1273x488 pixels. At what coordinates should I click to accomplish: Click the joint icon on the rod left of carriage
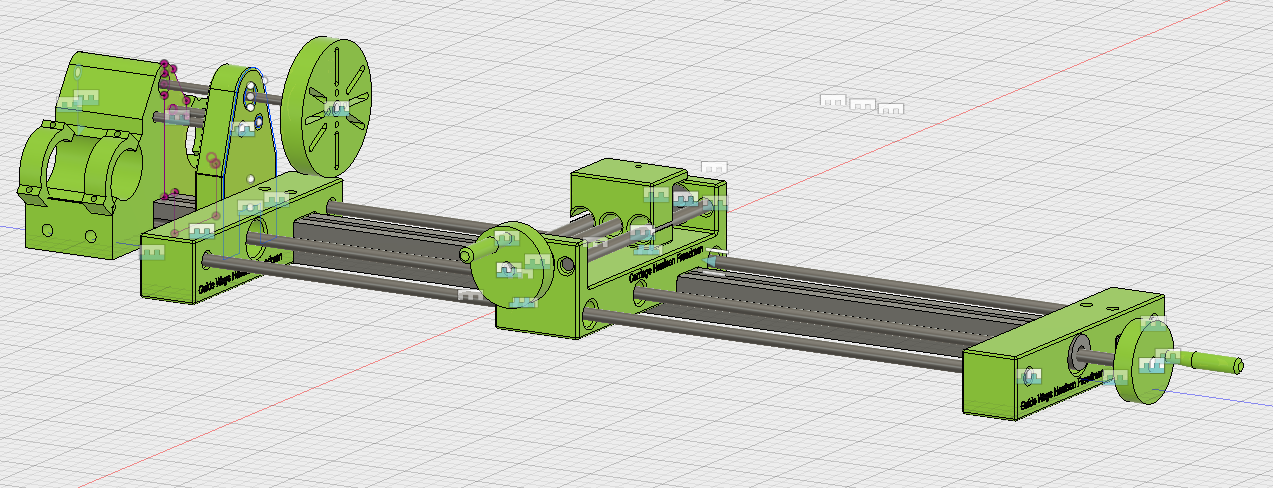[471, 294]
